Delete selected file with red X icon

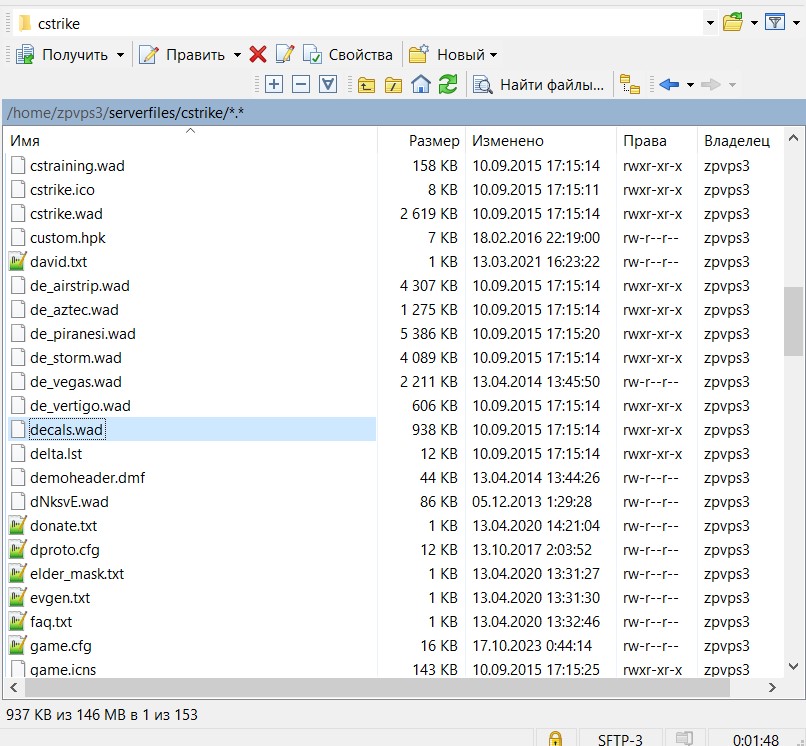[x=258, y=54]
